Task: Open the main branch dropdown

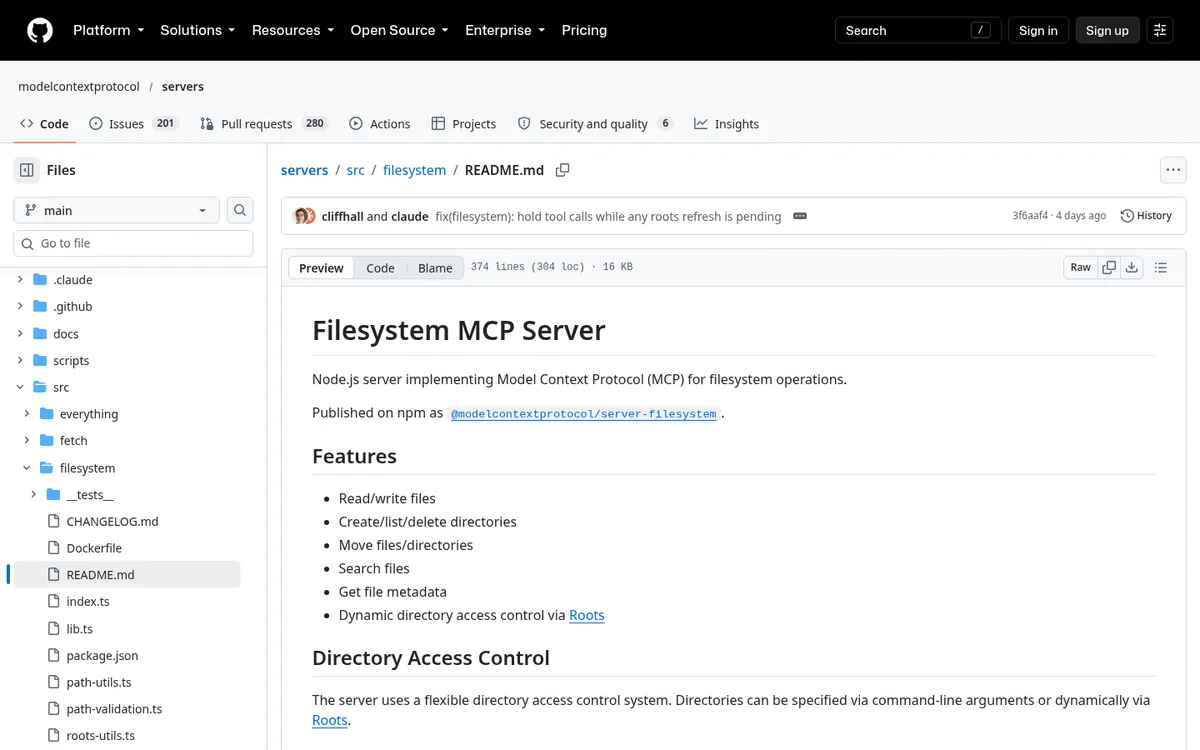Action: (116, 210)
